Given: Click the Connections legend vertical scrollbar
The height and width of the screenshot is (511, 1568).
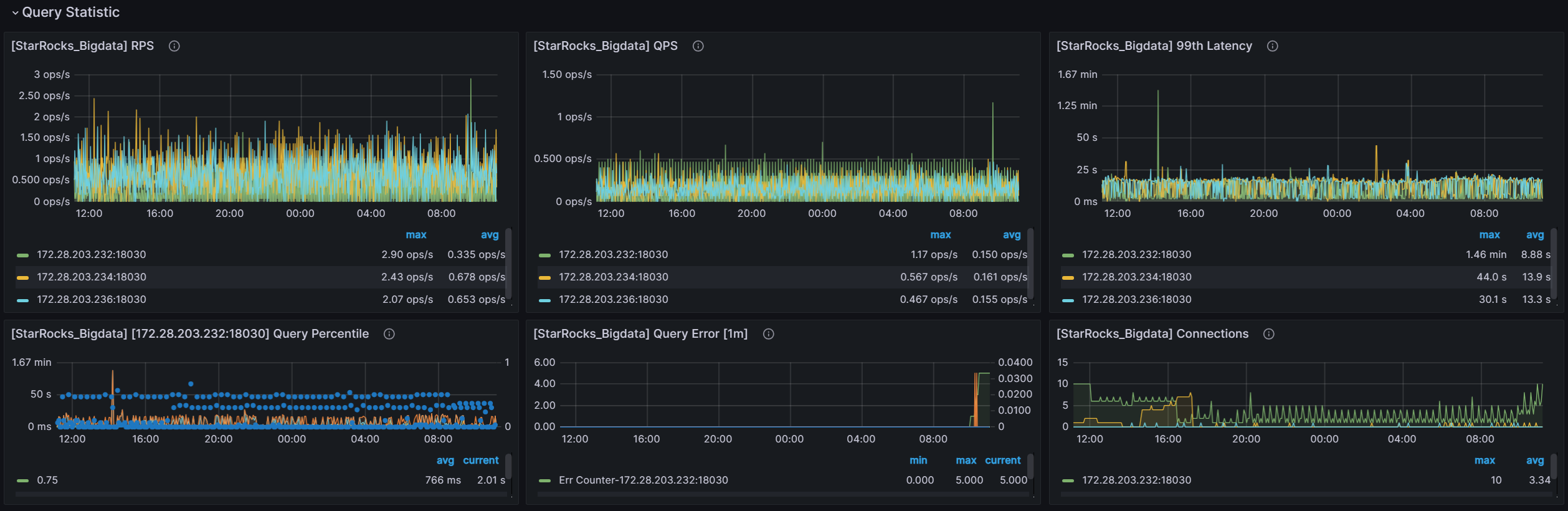Looking at the screenshot, I should (x=1554, y=466).
